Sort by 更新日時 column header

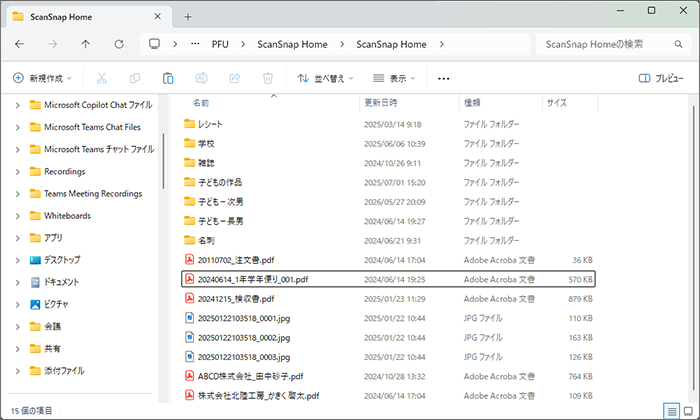pyautogui.click(x=380, y=103)
